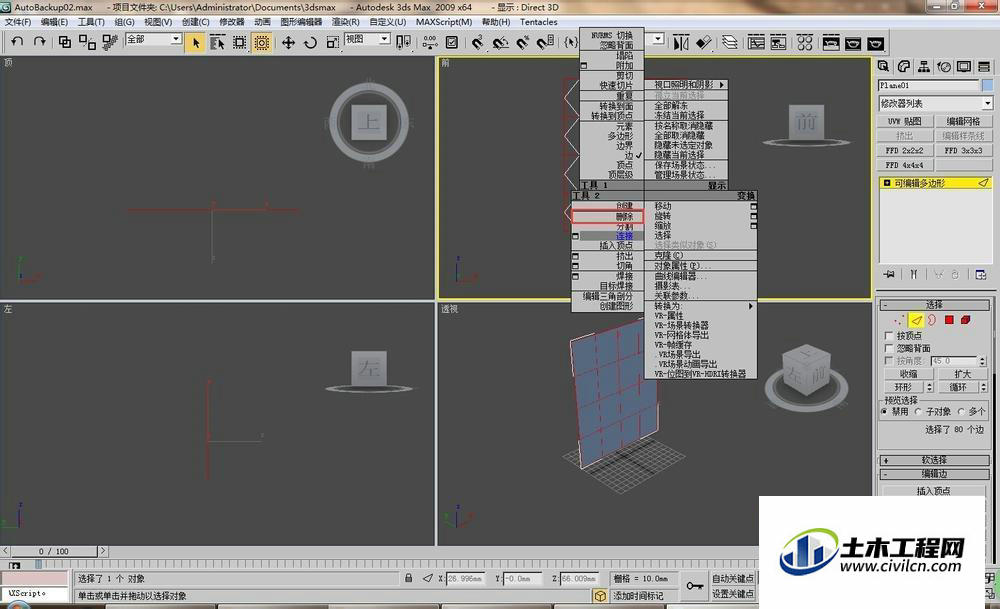The height and width of the screenshot is (609, 1000).
Task: Click the Undo arrow in the main toolbar
Action: point(17,42)
